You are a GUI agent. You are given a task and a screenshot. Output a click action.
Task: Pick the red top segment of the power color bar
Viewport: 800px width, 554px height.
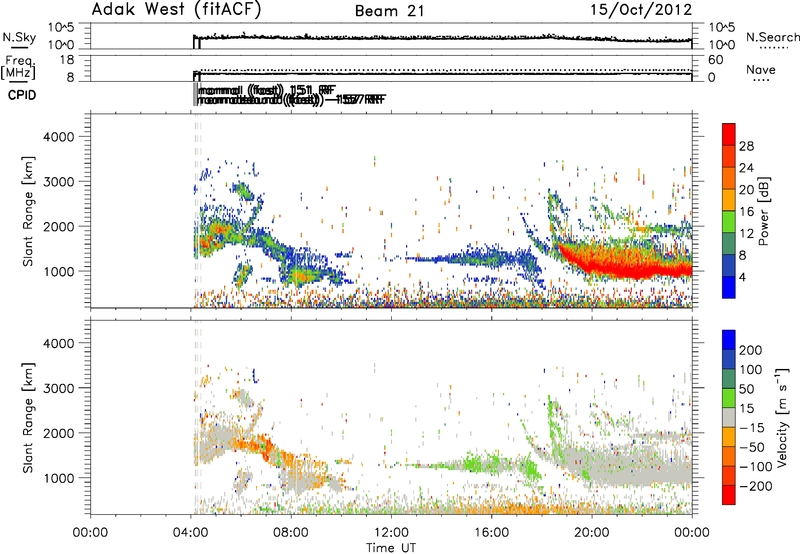pos(729,134)
